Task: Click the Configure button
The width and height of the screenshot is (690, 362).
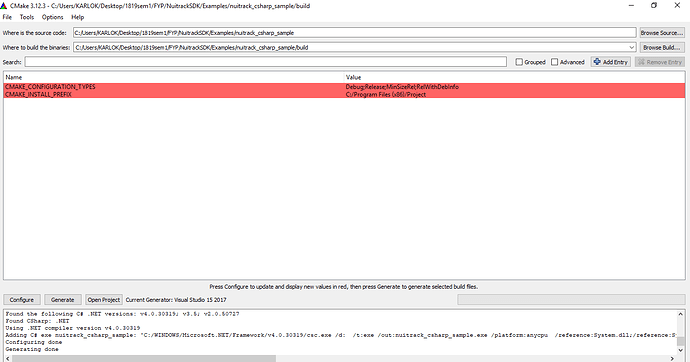Action: click(22, 300)
